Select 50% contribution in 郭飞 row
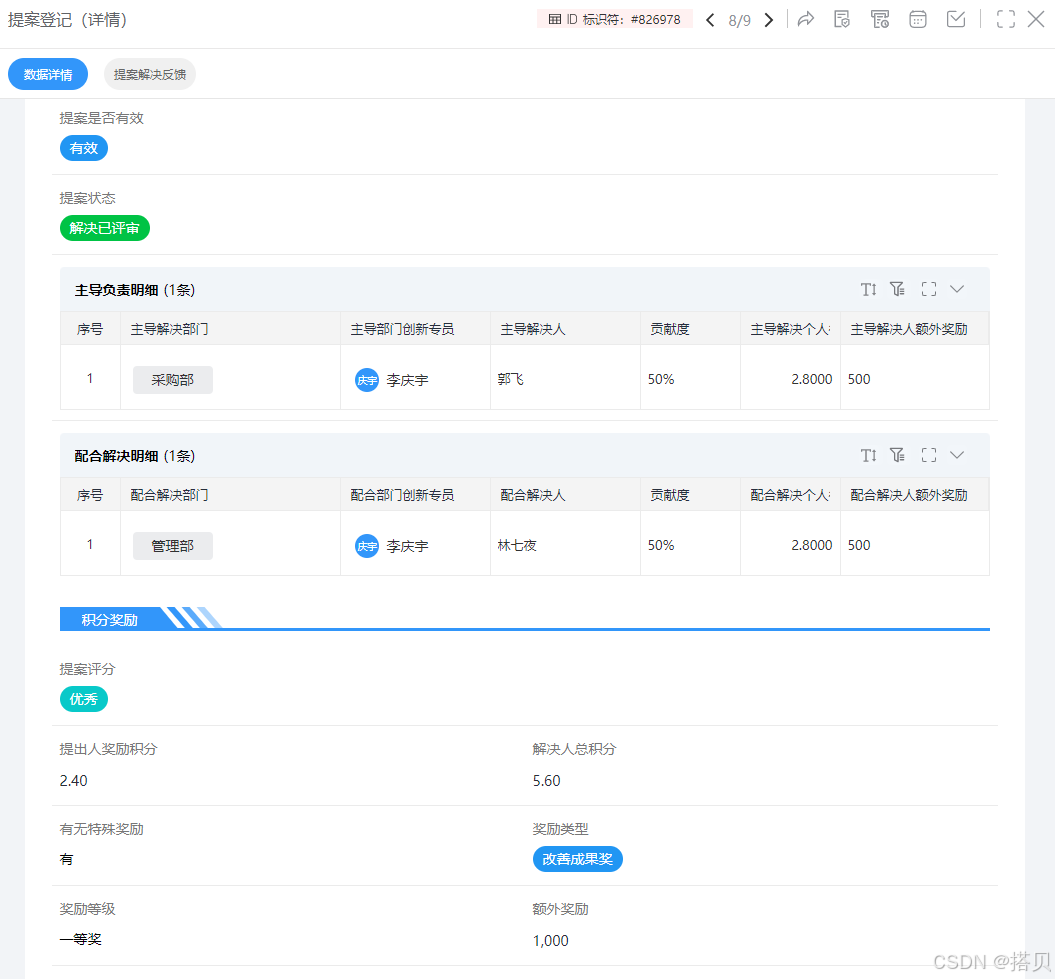This screenshot has height=979, width=1055. click(690, 379)
